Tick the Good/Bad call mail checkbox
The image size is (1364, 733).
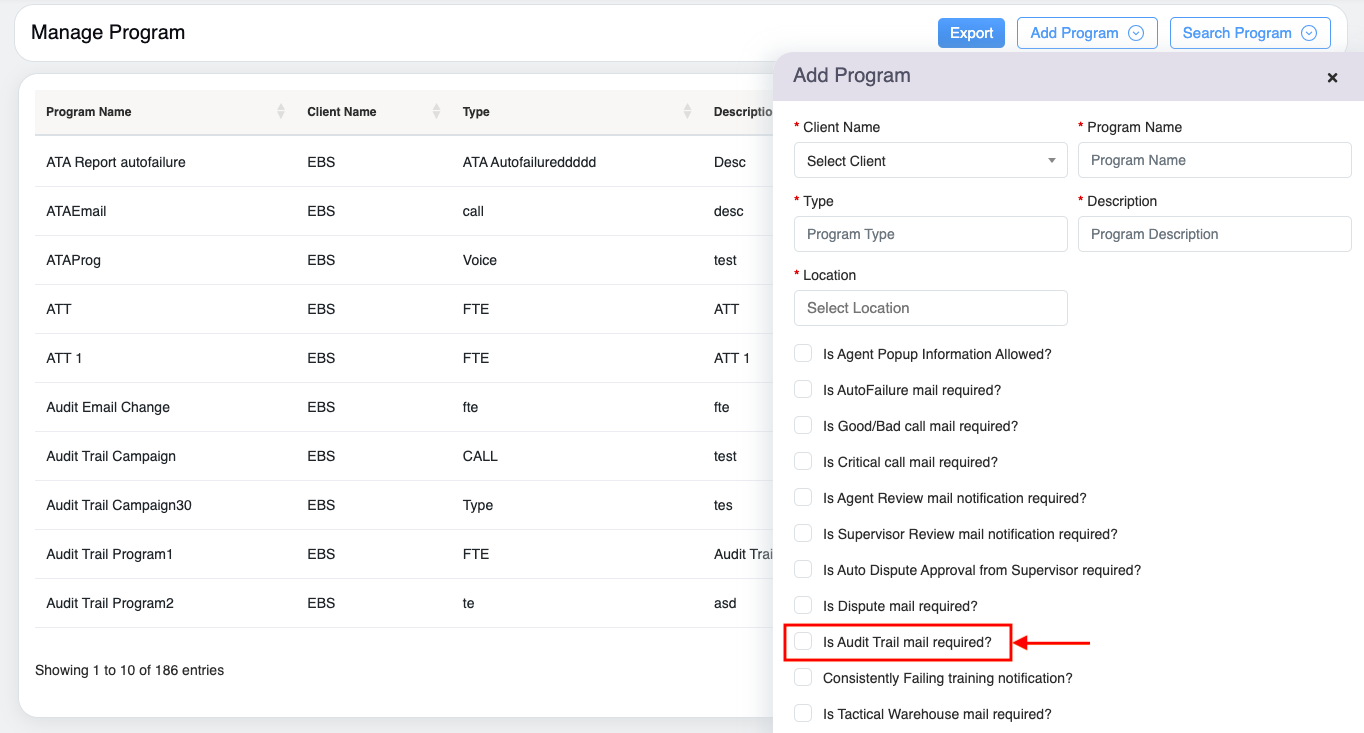point(803,426)
